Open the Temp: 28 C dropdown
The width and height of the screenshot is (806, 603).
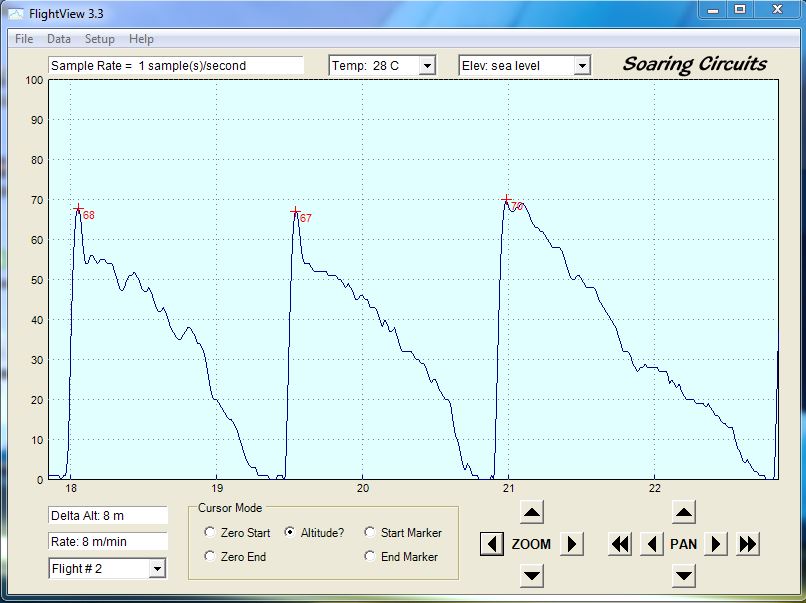427,66
